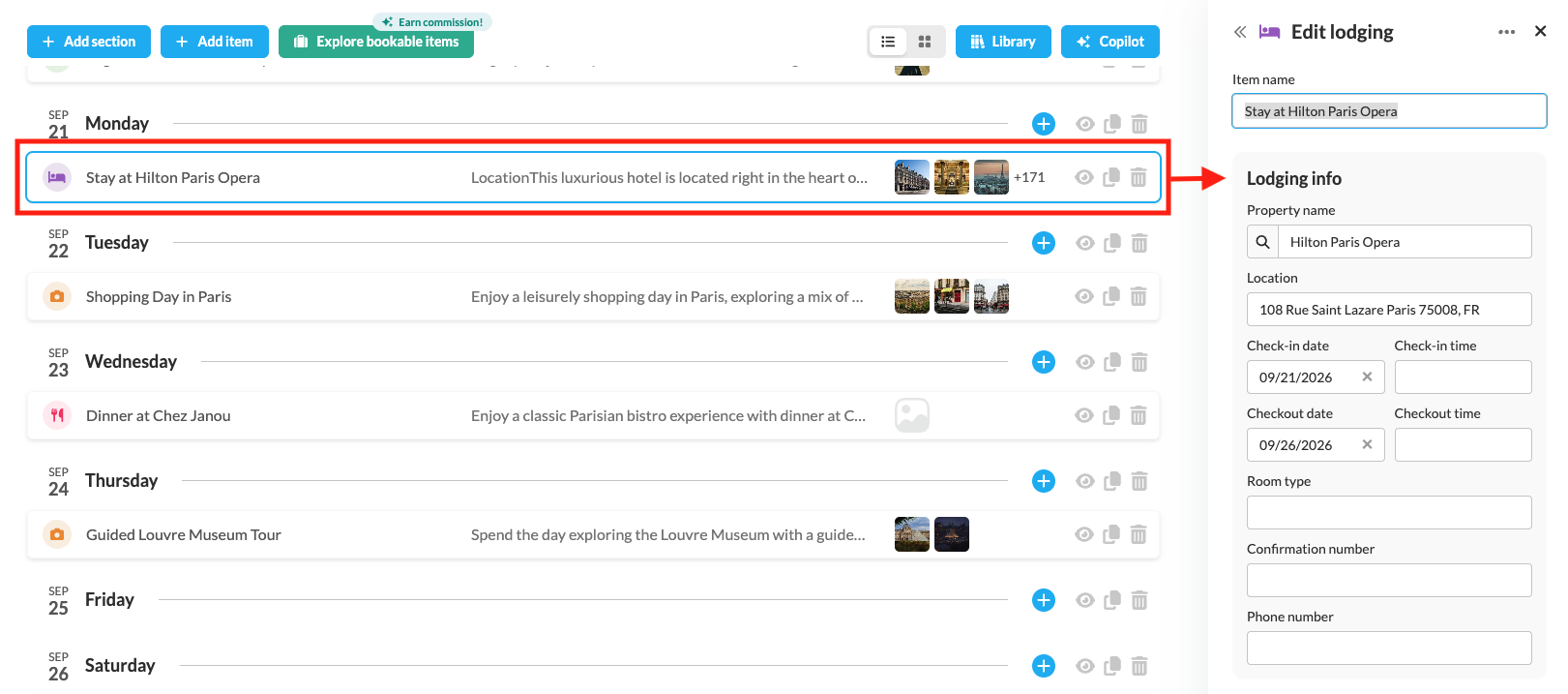Toggle visibility of Tuesday section

(1084, 243)
